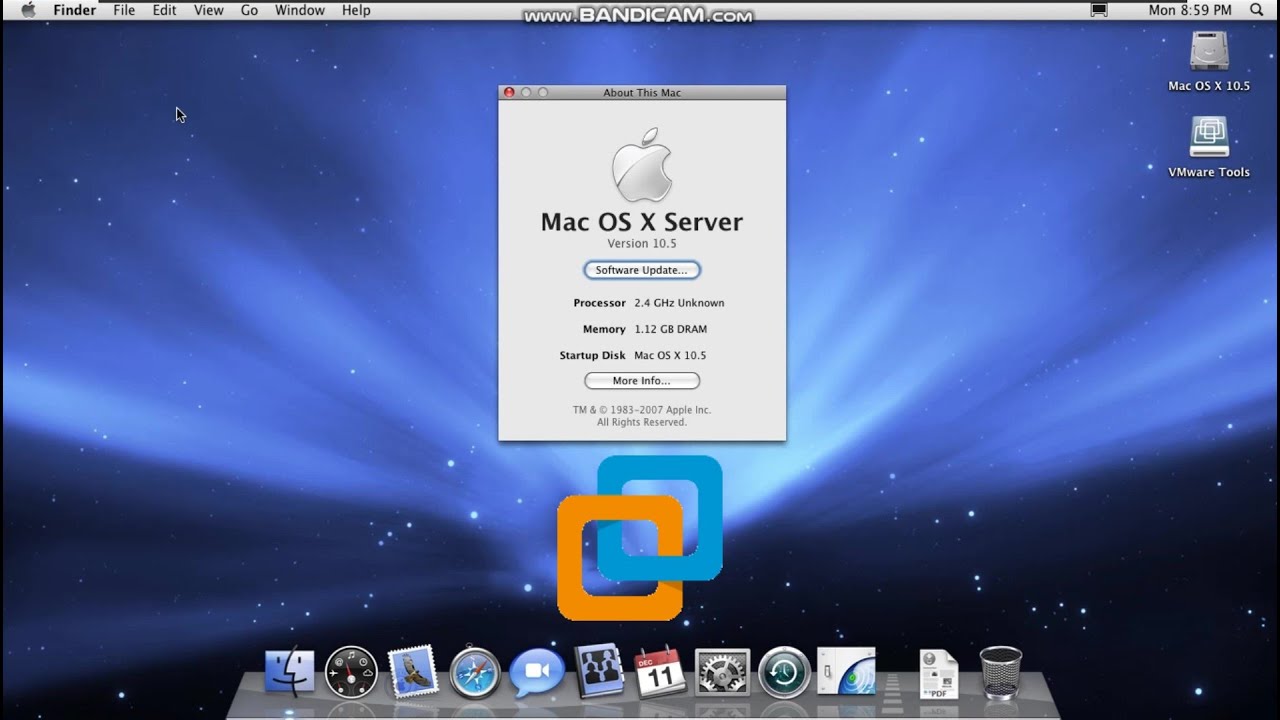The image size is (1280, 720).
Task: Launch Safari from the Dock
Action: point(474,673)
